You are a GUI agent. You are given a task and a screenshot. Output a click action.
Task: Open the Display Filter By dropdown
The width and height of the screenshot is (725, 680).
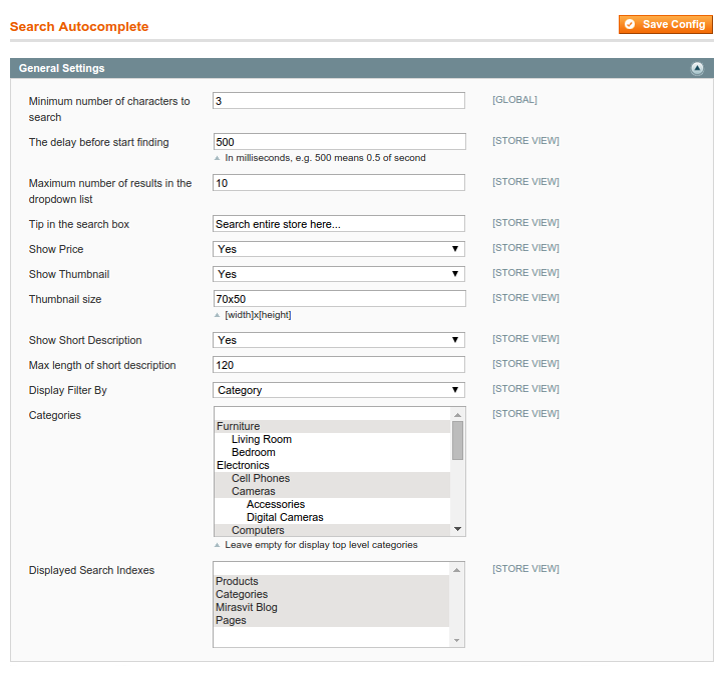(338, 390)
